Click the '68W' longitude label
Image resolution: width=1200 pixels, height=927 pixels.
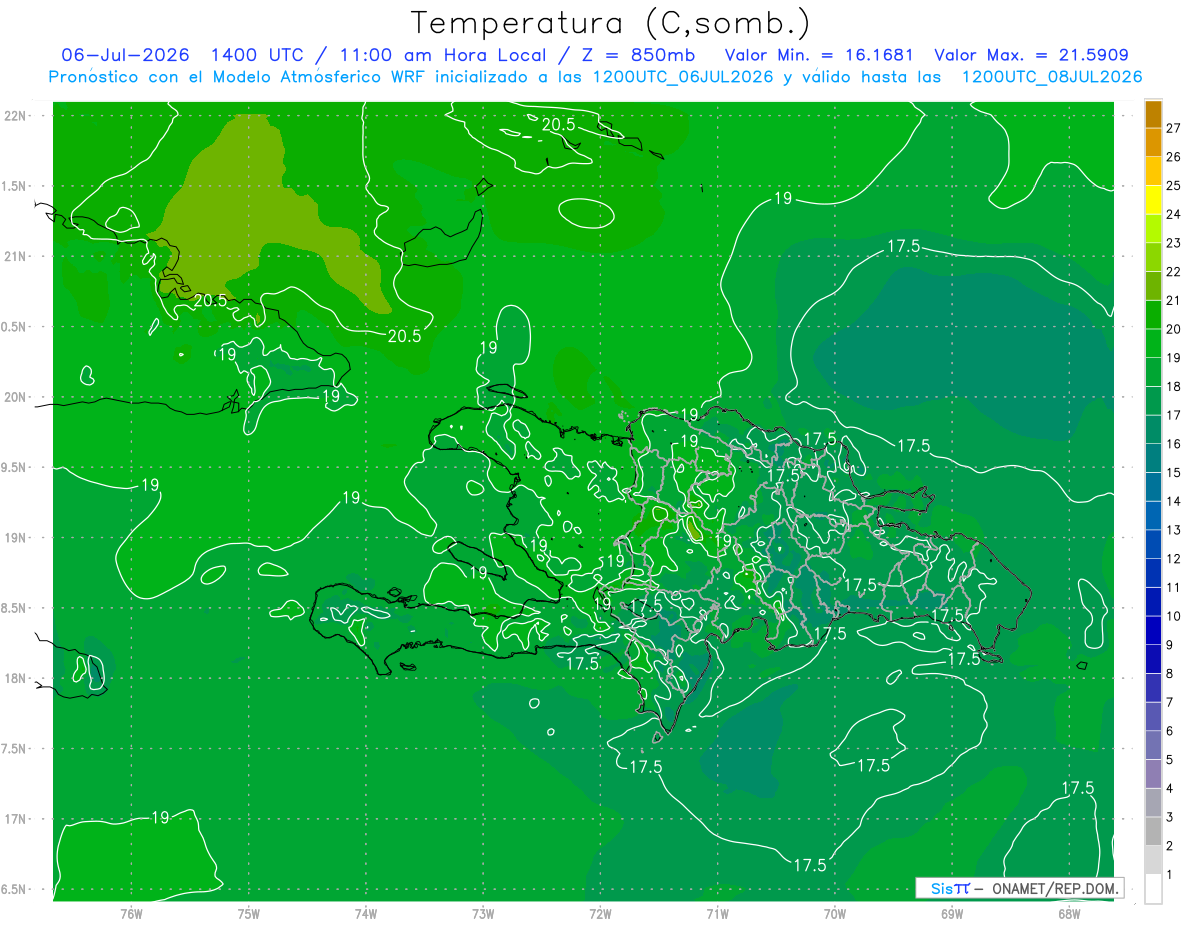1069,913
